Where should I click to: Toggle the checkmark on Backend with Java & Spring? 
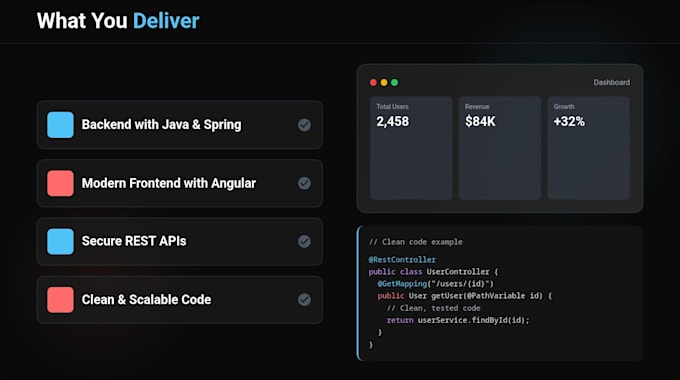point(304,125)
